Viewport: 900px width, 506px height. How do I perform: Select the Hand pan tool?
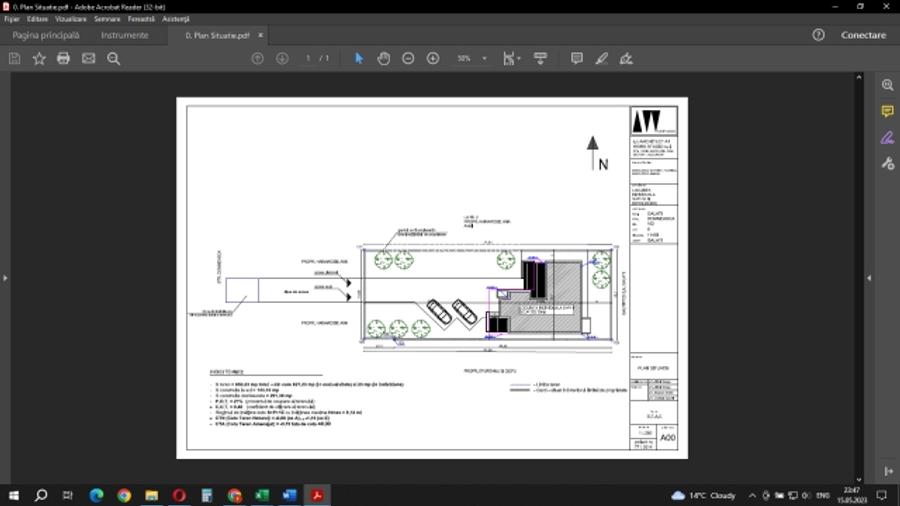point(383,59)
